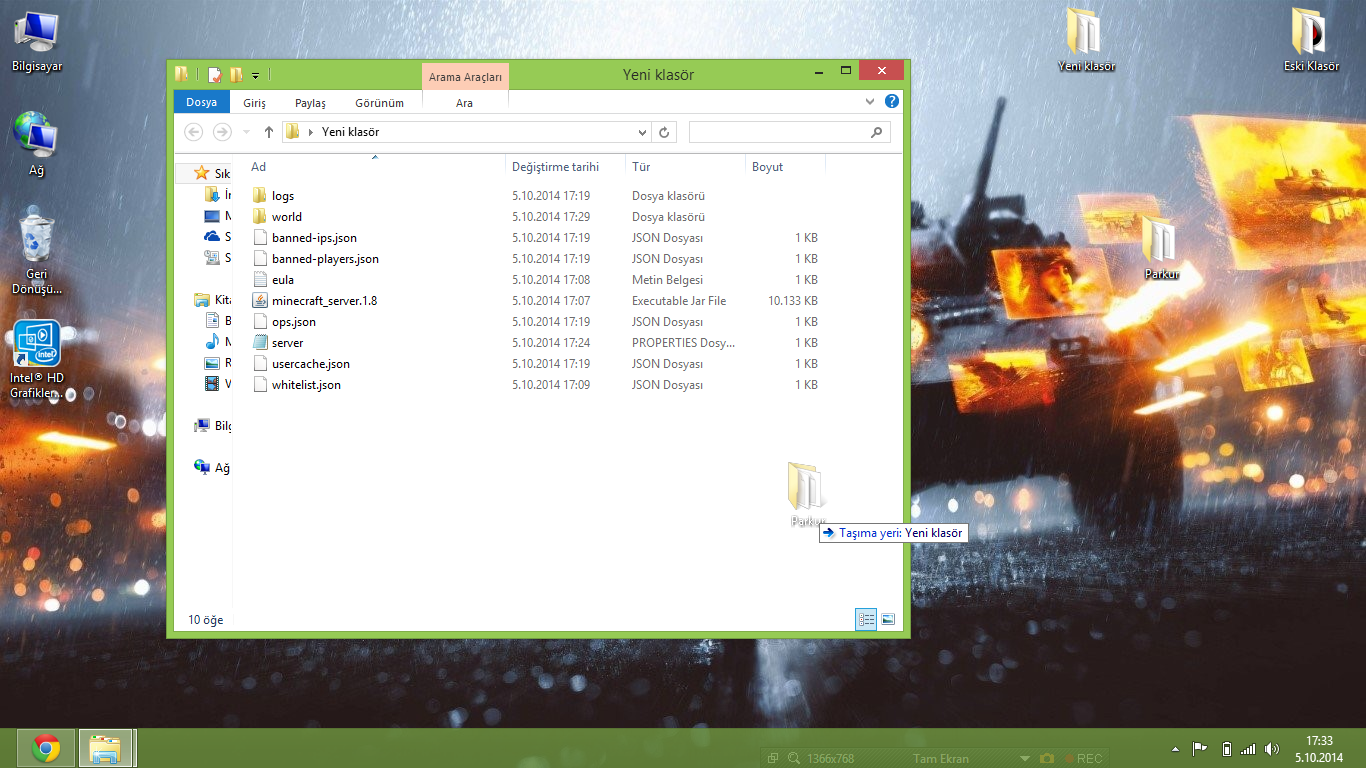Switch to details view button
This screenshot has height=768, width=1366.
pyautogui.click(x=866, y=620)
